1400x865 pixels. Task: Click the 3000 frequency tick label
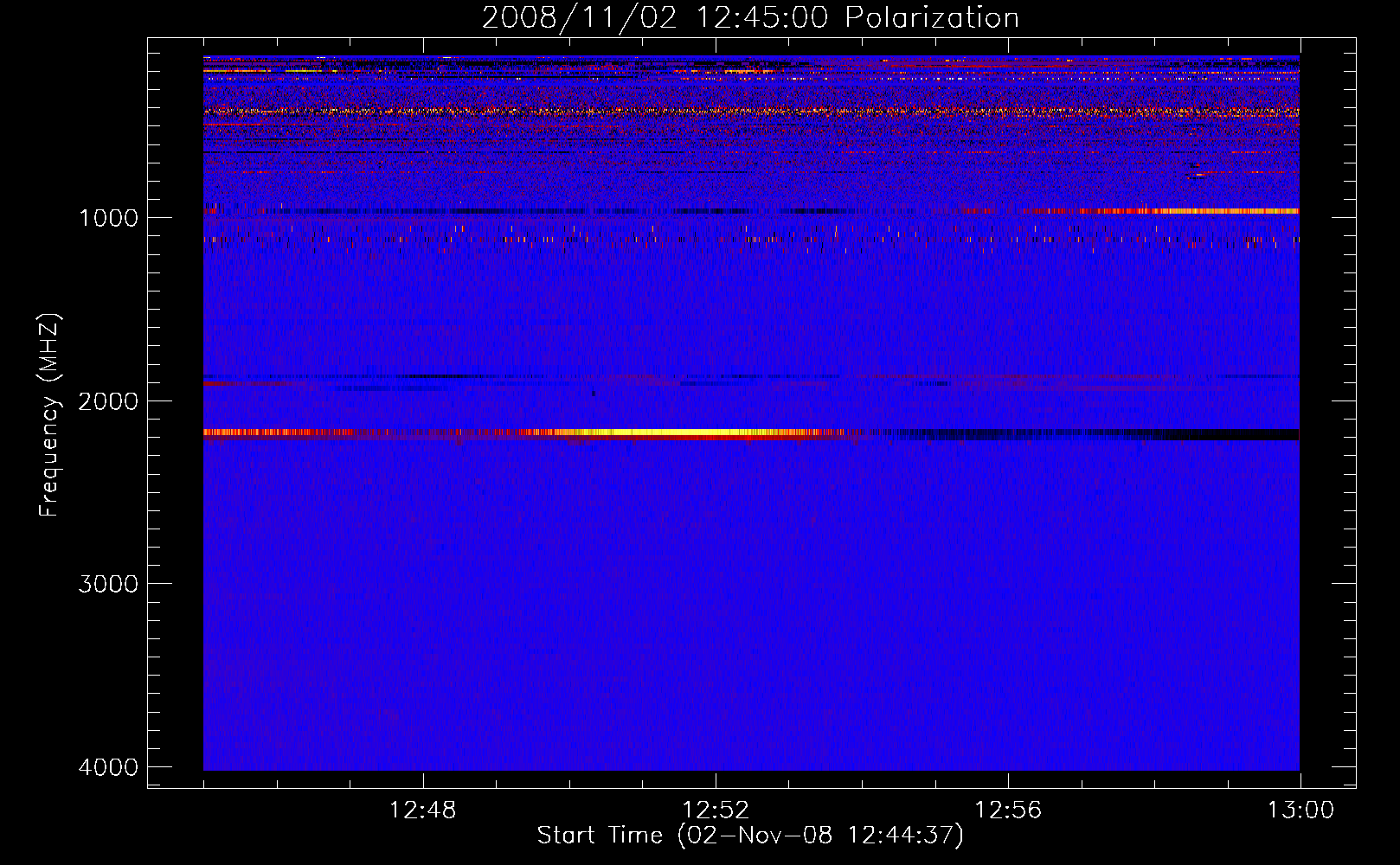108,584
